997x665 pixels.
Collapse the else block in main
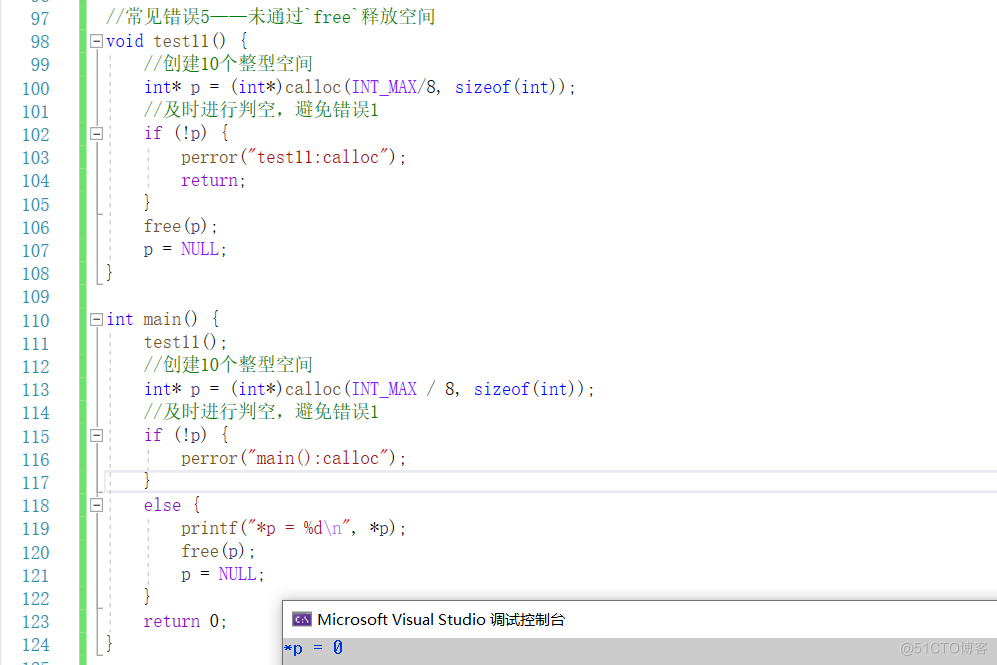click(x=97, y=505)
